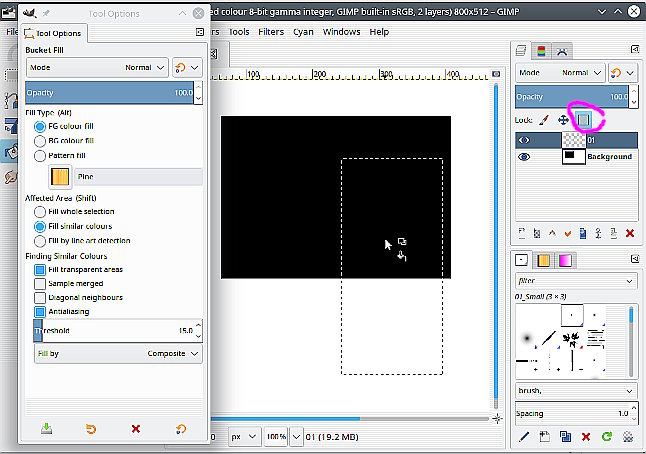Click the Pine pattern swatch
Viewport: 646px width, 454px height.
pyautogui.click(x=60, y=177)
